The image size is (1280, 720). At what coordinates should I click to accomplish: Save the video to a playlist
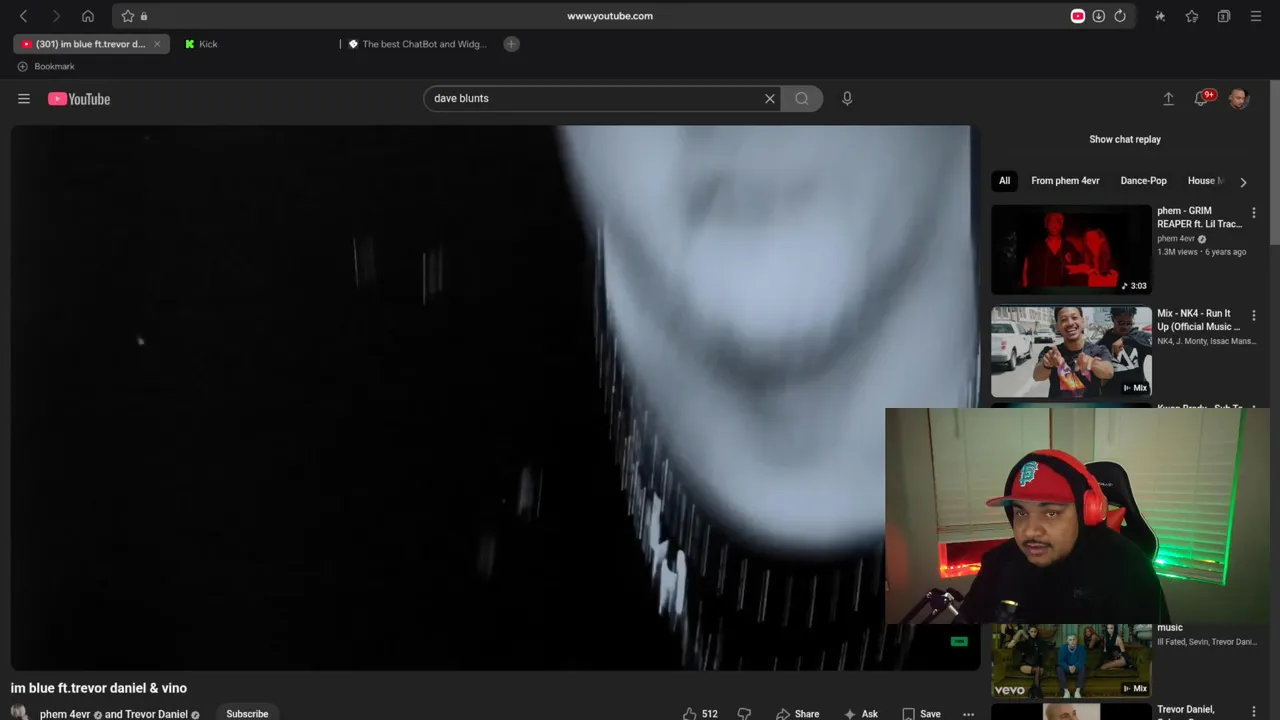(922, 713)
